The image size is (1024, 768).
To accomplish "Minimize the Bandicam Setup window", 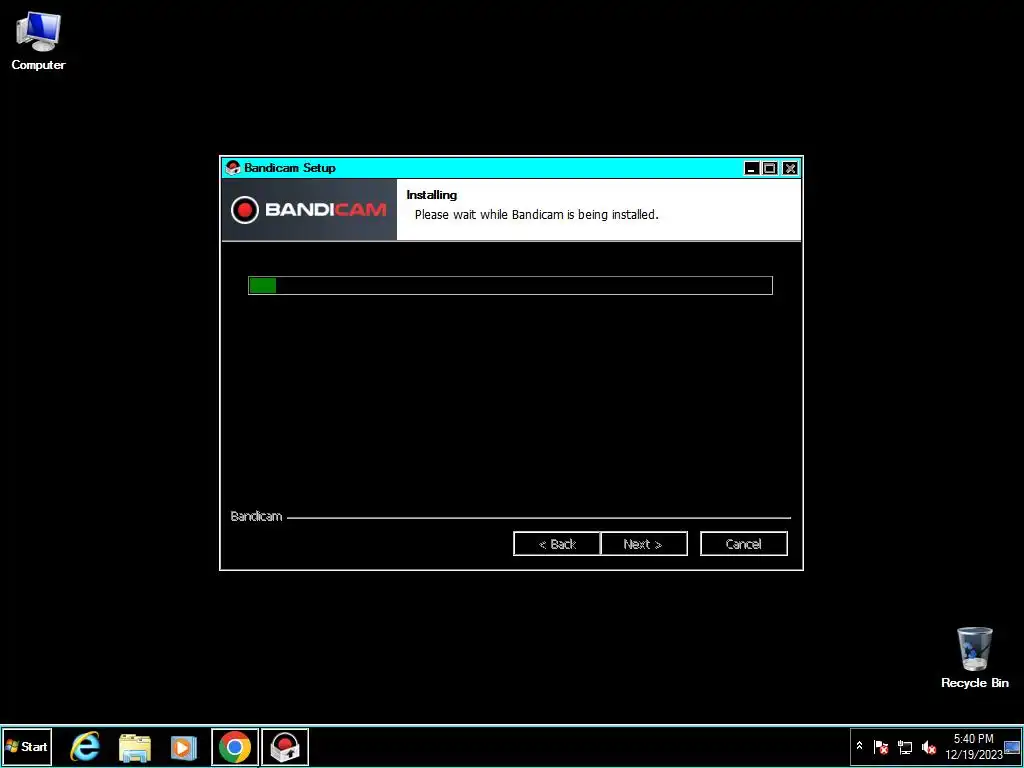I will (752, 168).
